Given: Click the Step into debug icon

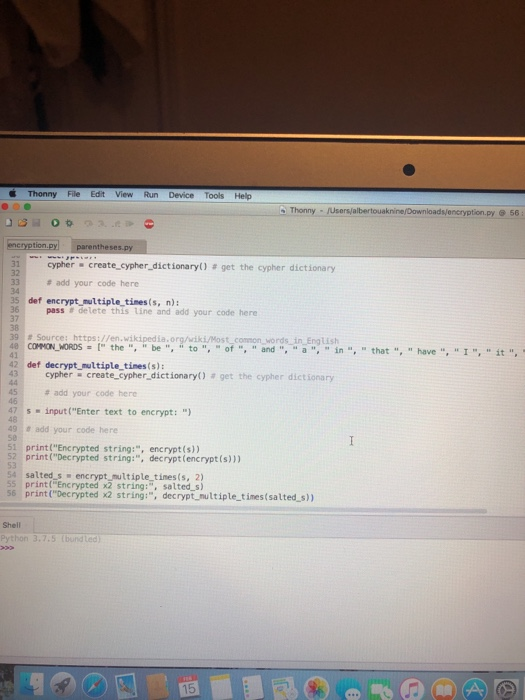Looking at the screenshot, I should point(102,223).
